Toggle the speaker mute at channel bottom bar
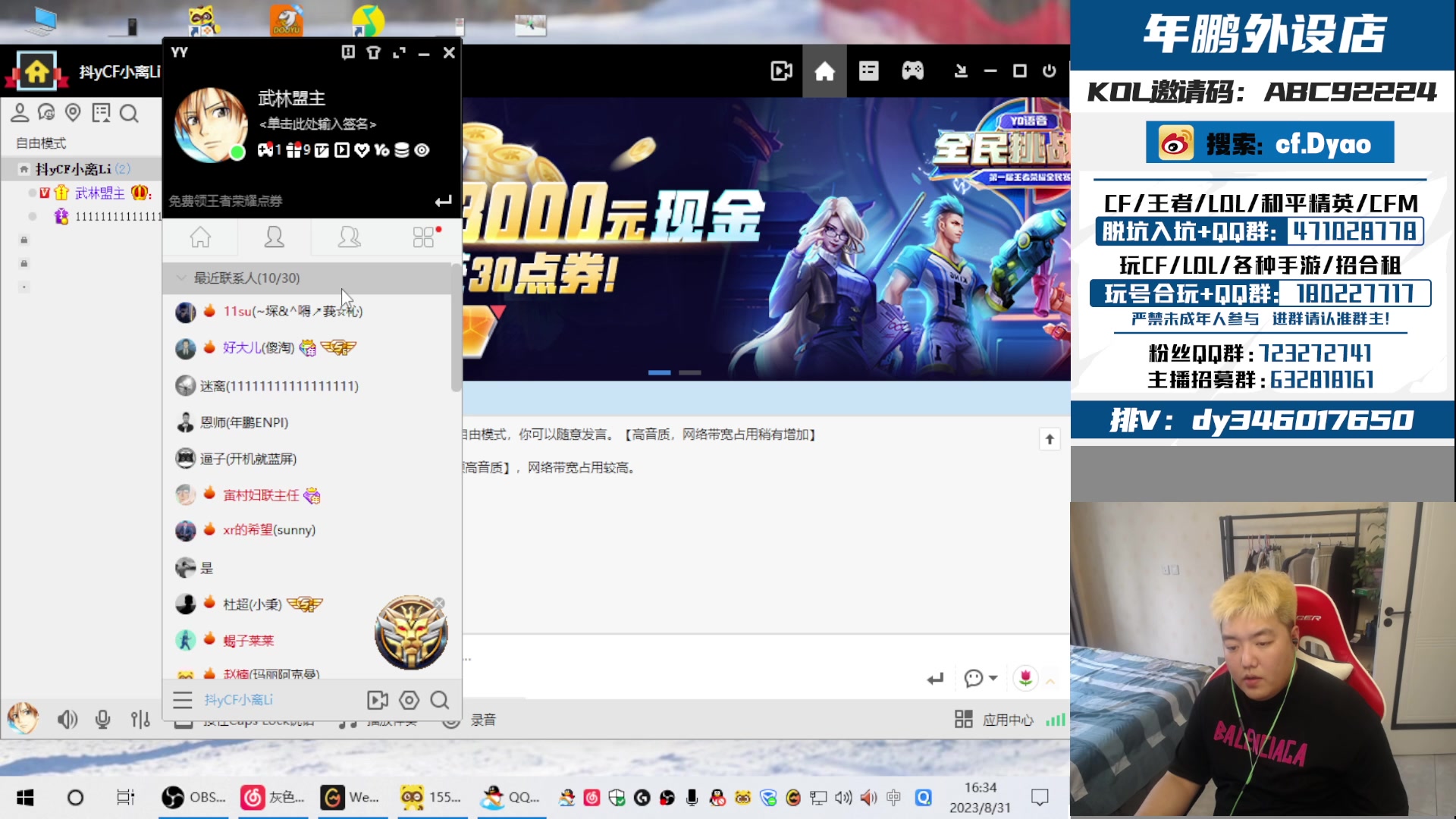The height and width of the screenshot is (819, 1456). 67,719
